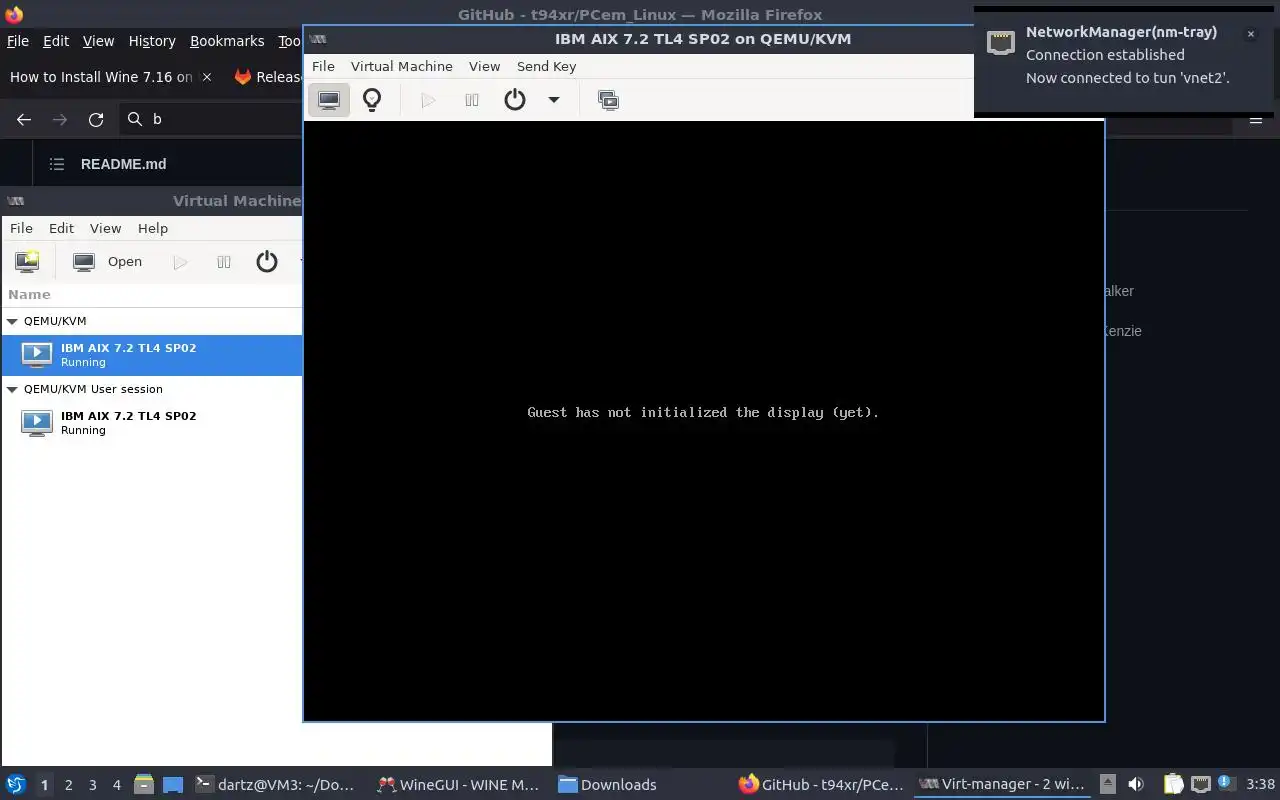Open the Send Key menu
This screenshot has height=800, width=1280.
[x=546, y=66]
